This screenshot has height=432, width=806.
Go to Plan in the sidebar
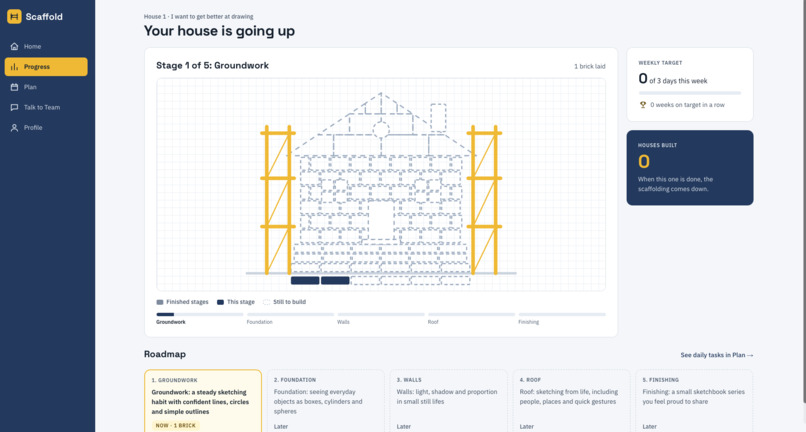pos(46,87)
